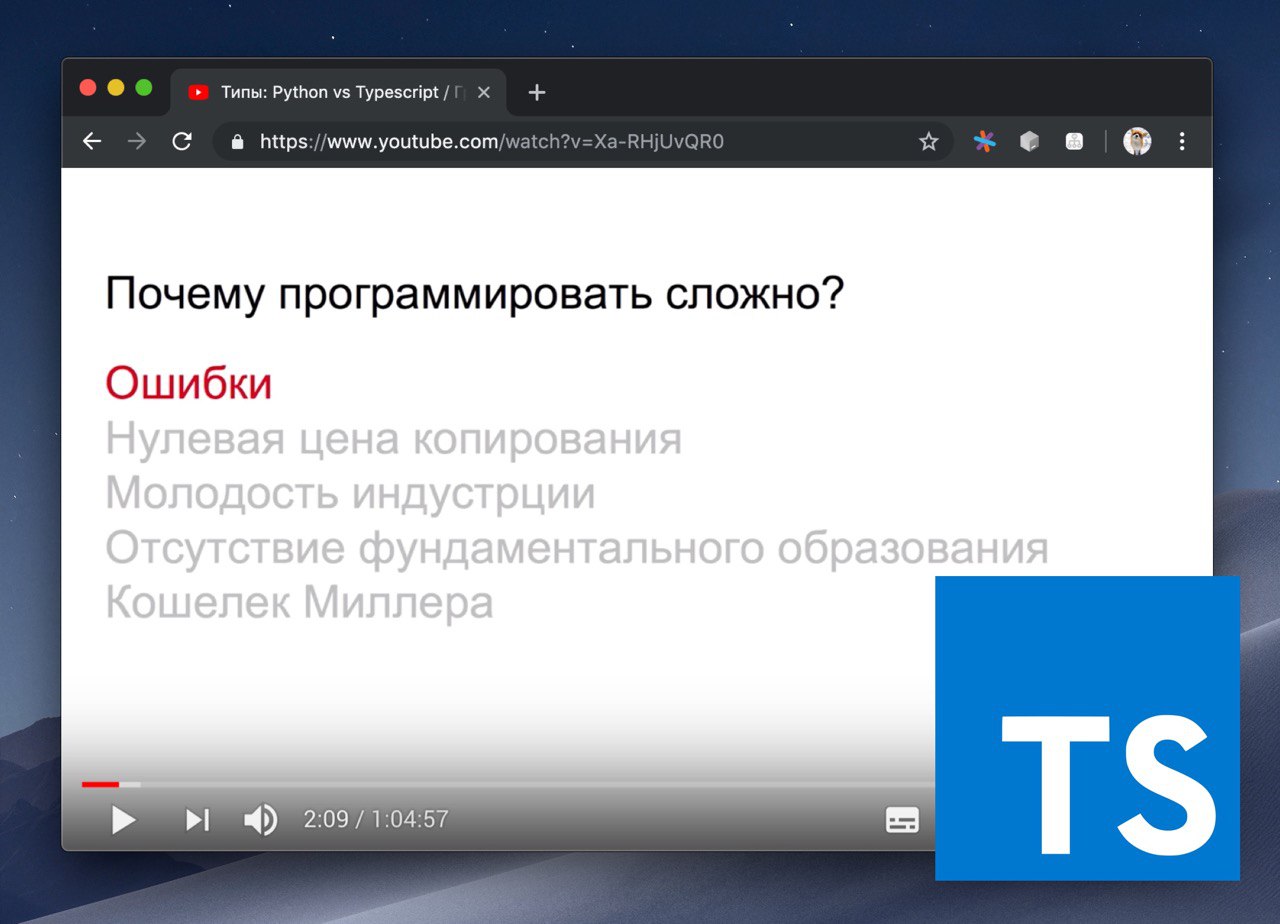Click 'Отсутствие фундаментального образования' line
This screenshot has height=924, width=1280.
pyautogui.click(x=577, y=549)
